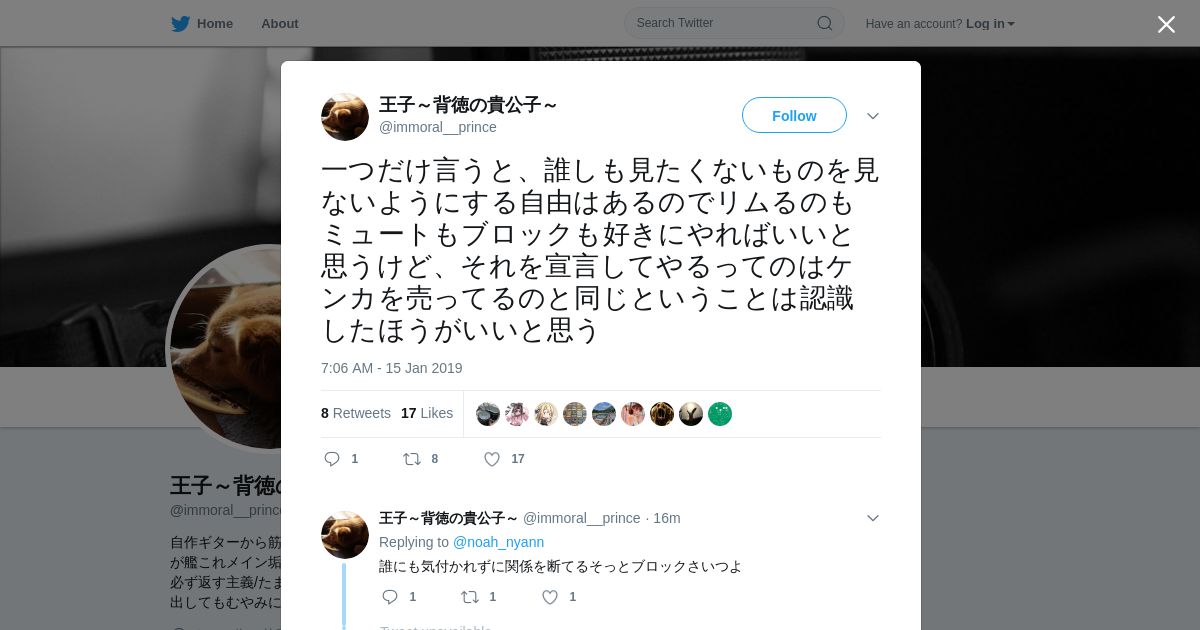
Task: Expand the reply tweet's chevron menu
Action: coord(873,518)
